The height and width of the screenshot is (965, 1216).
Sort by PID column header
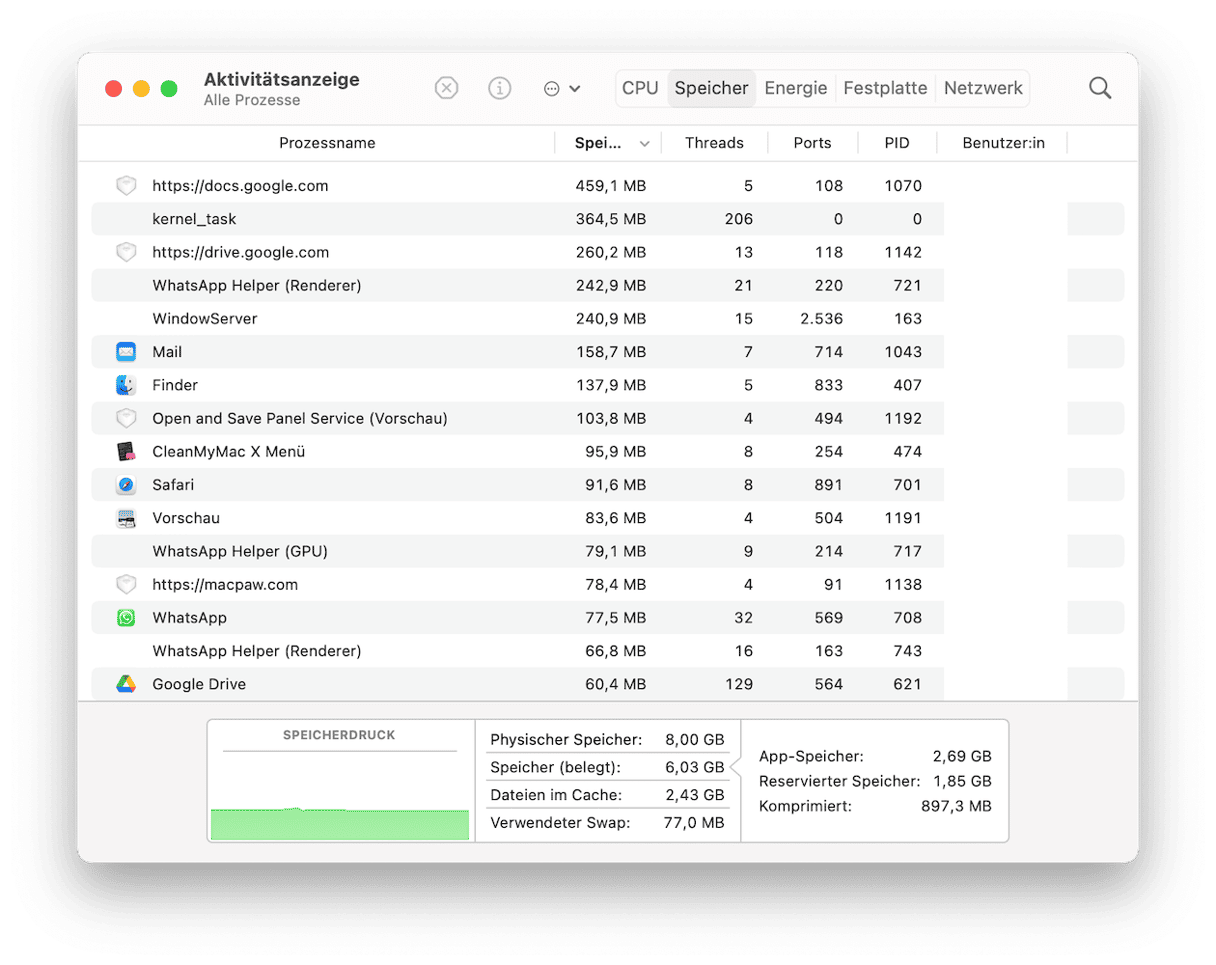[897, 143]
